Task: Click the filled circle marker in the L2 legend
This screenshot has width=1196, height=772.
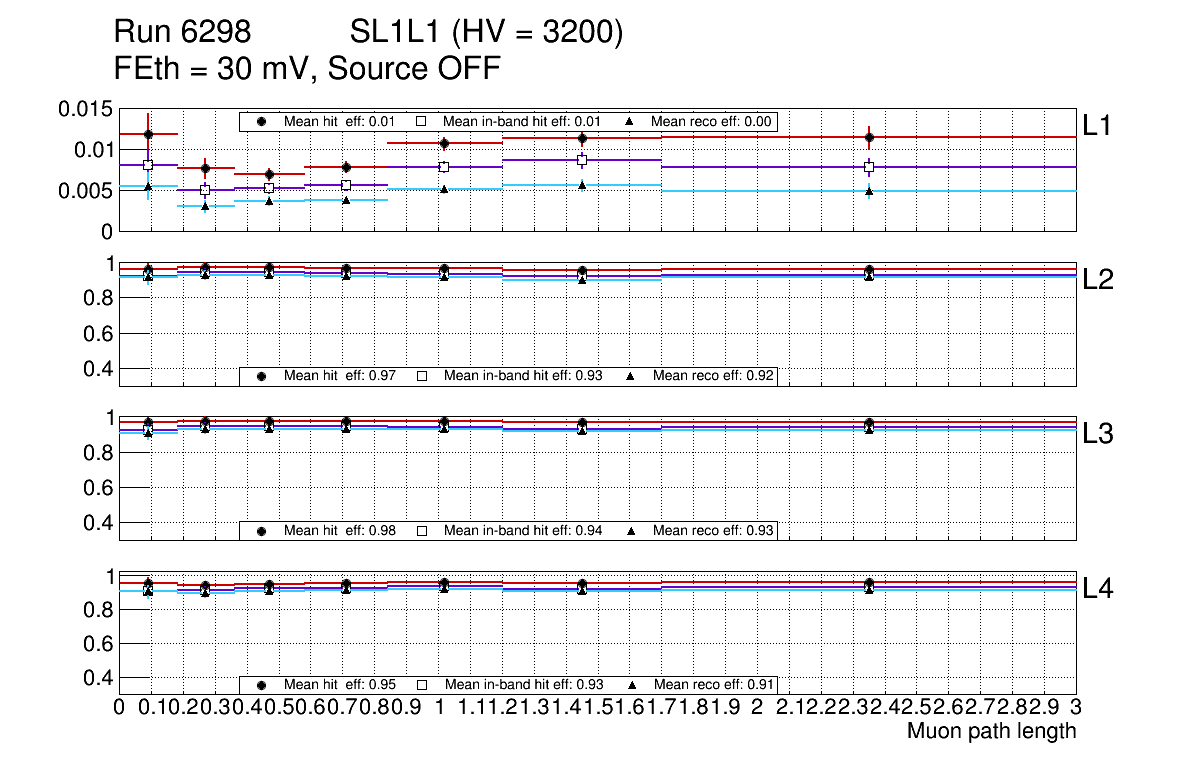Action: pos(262,376)
